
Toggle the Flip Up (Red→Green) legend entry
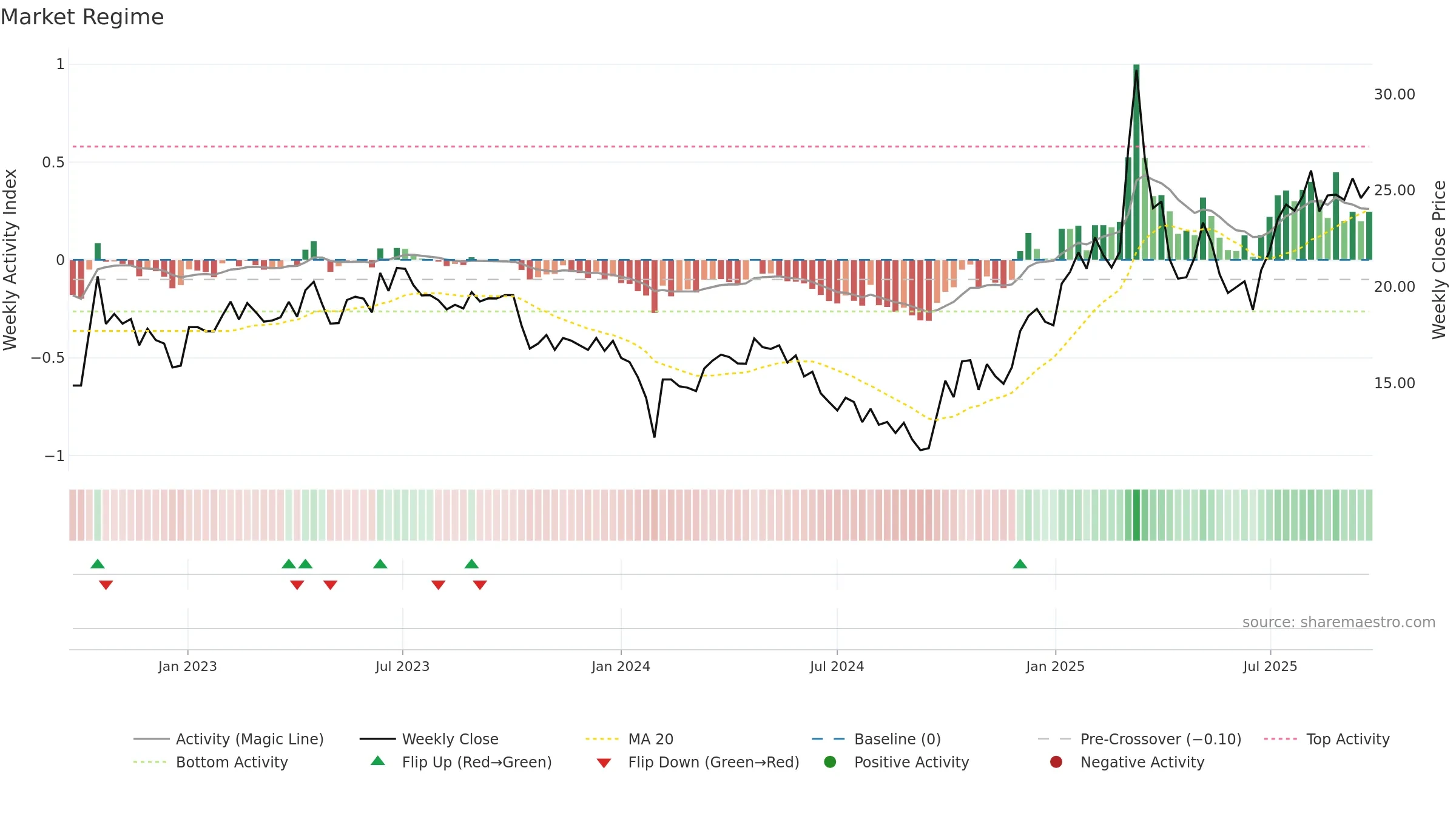[x=461, y=762]
